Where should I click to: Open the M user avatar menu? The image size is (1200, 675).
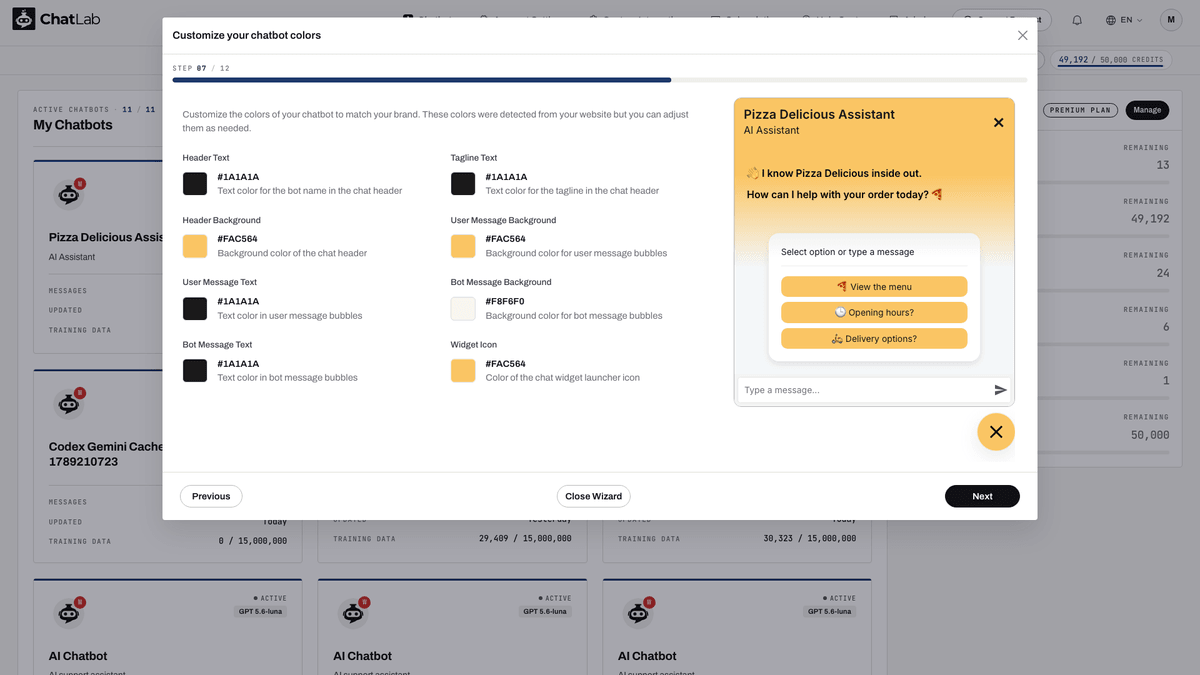click(x=1171, y=20)
